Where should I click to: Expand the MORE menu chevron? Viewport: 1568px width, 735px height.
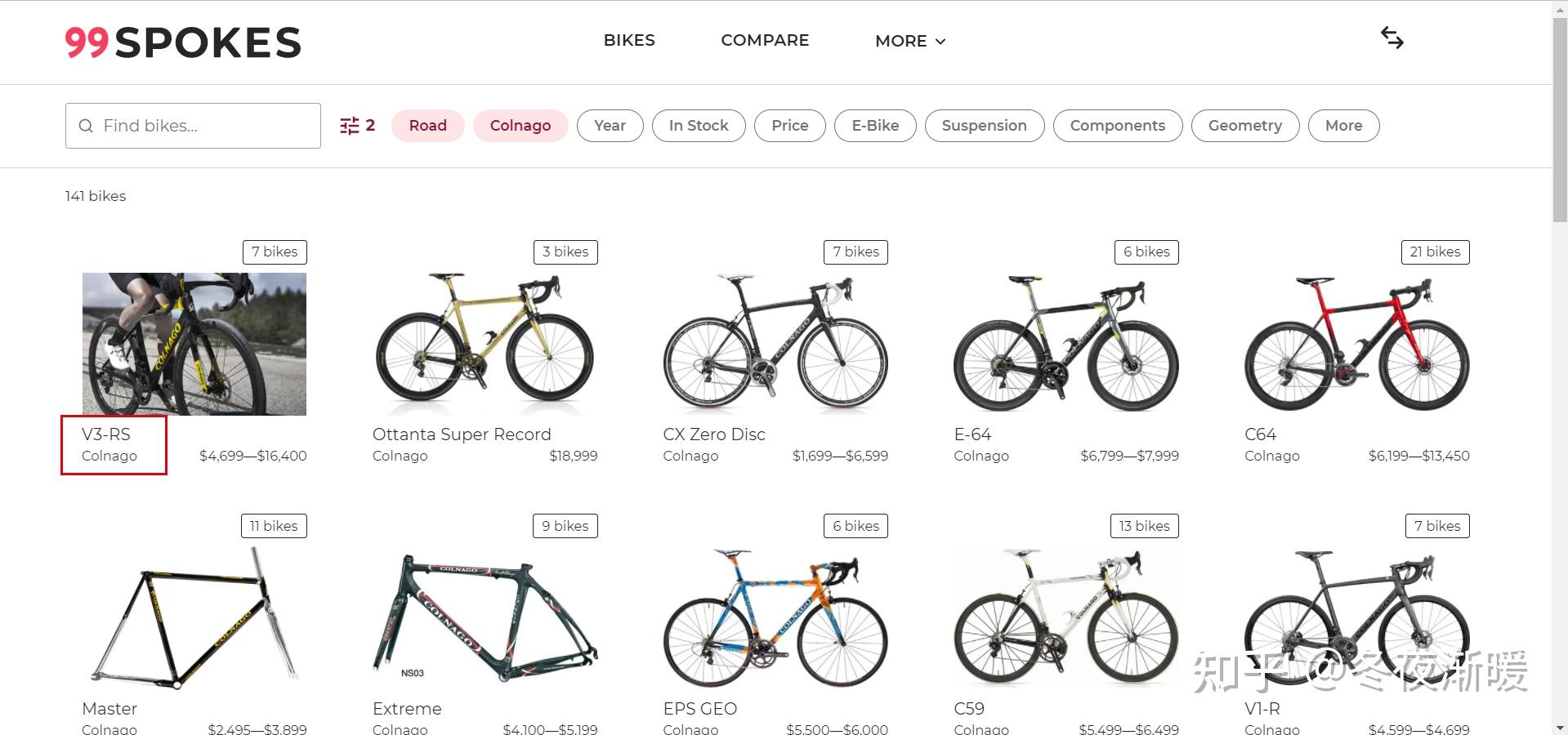(940, 41)
